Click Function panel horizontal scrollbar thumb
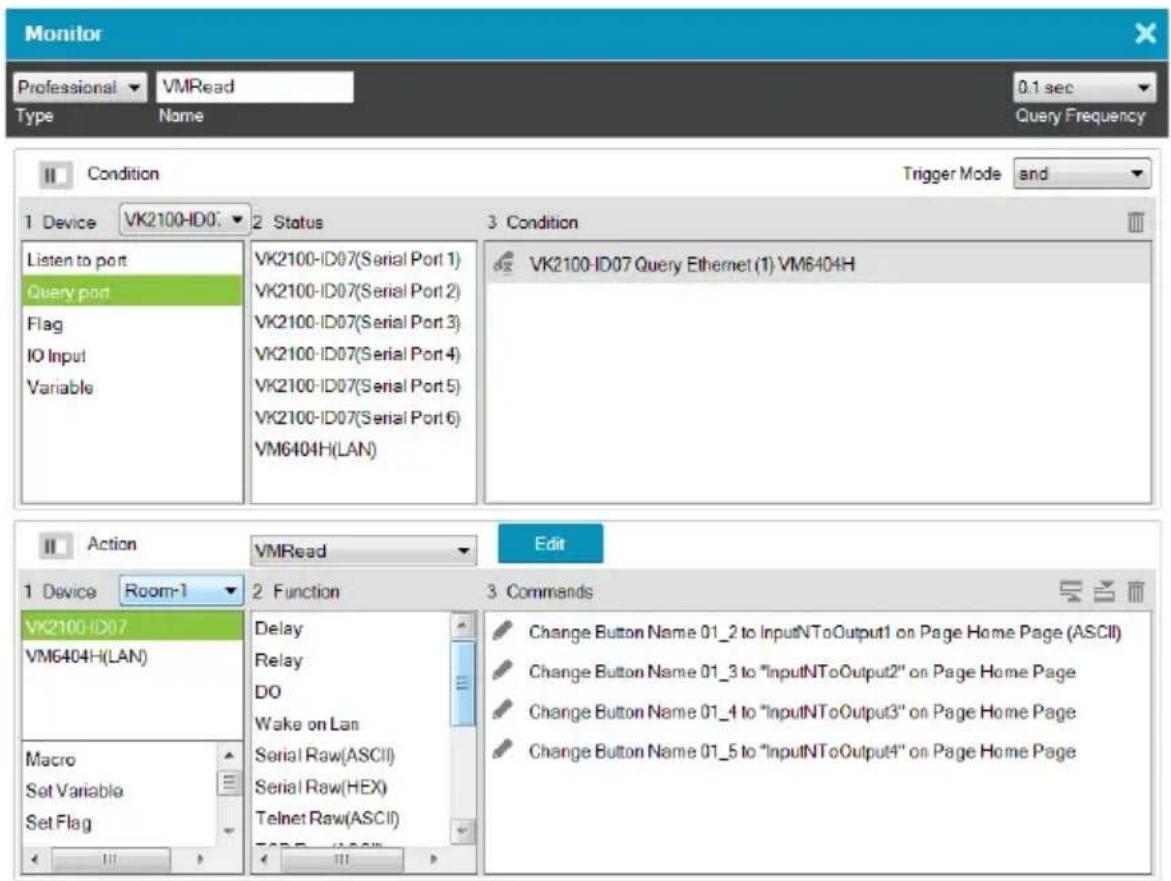 click(341, 859)
